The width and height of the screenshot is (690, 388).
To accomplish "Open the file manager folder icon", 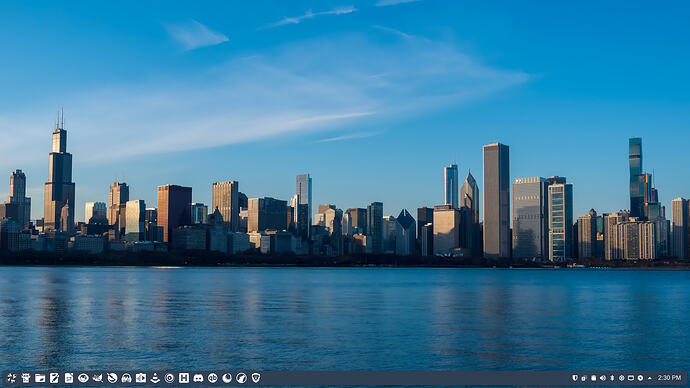I will point(40,378).
